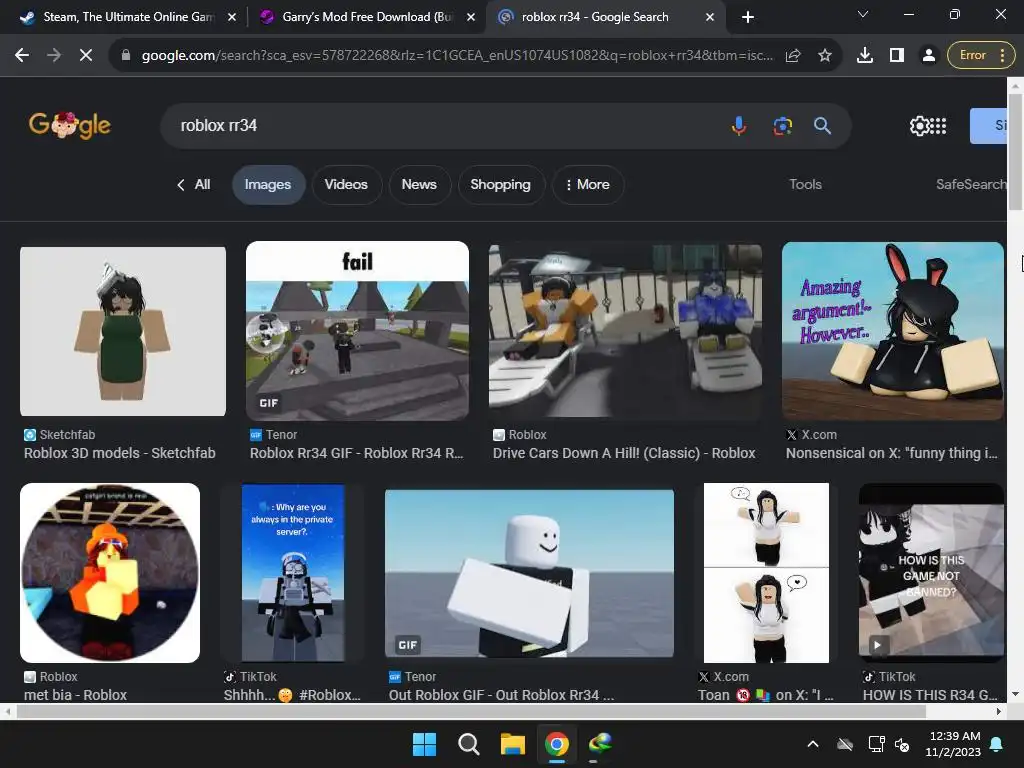The width and height of the screenshot is (1024, 768).
Task: Open the Tenor 'fail' GIF thumbnail
Action: click(357, 331)
